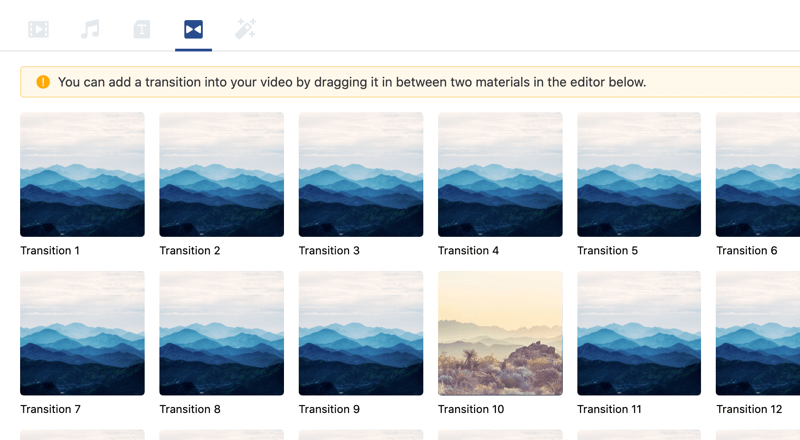The image size is (800, 440).
Task: Click the 'Transition 6' label
Action: pos(747,251)
